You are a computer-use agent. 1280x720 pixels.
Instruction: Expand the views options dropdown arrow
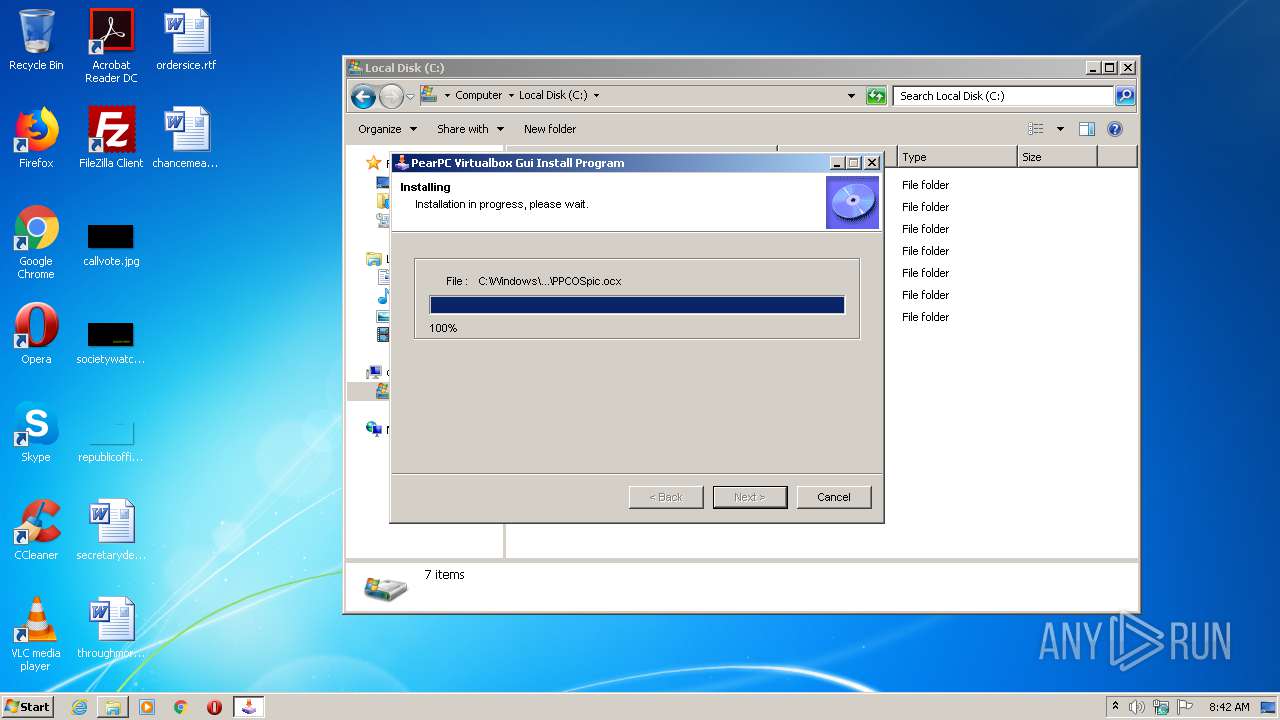(1060, 129)
